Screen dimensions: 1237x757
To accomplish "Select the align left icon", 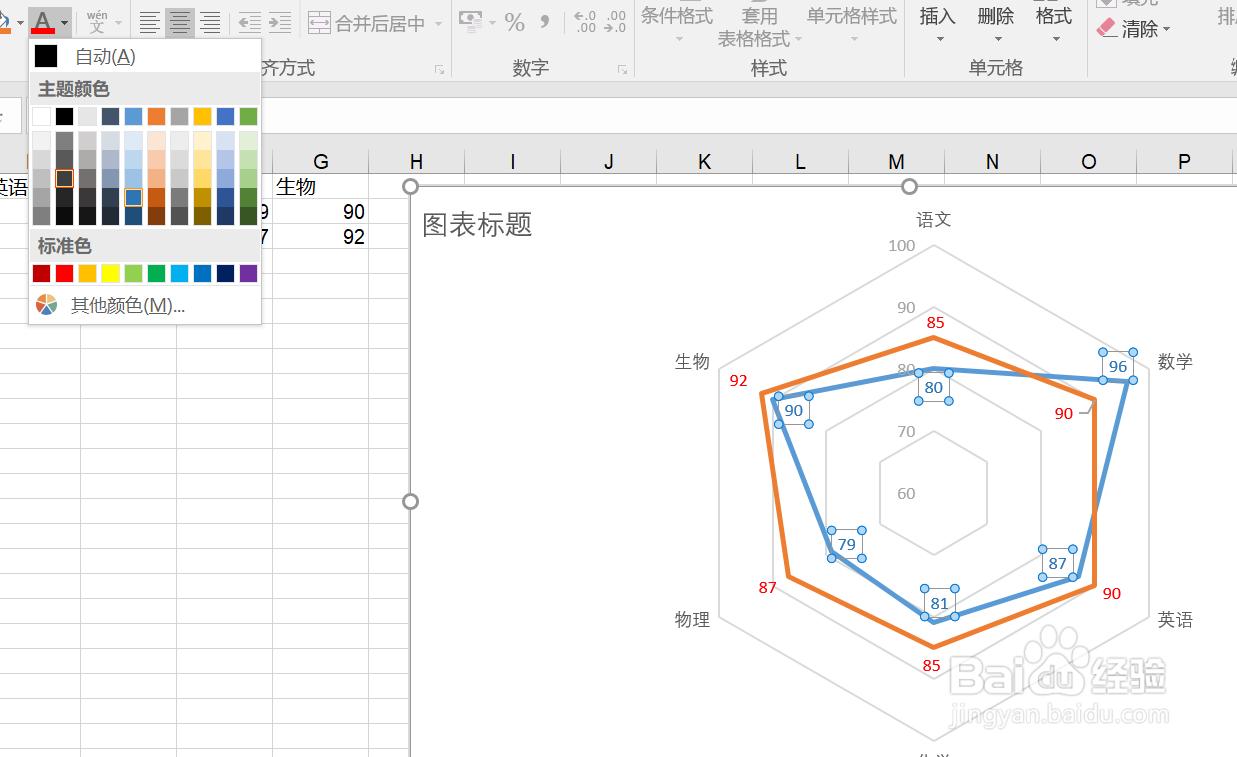I will coord(149,22).
